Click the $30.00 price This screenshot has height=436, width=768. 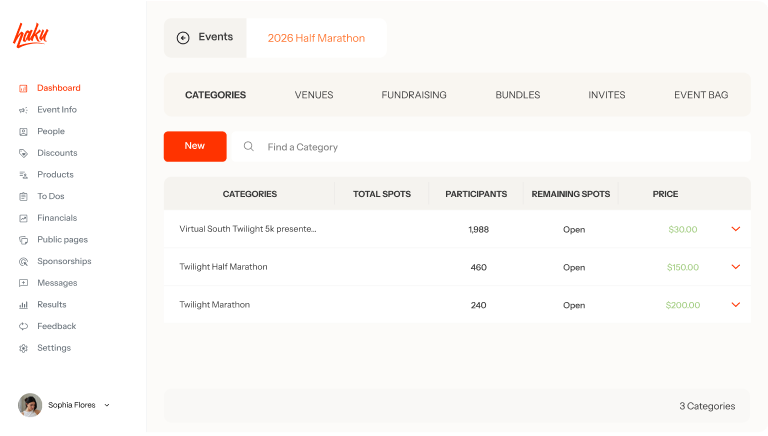click(683, 229)
